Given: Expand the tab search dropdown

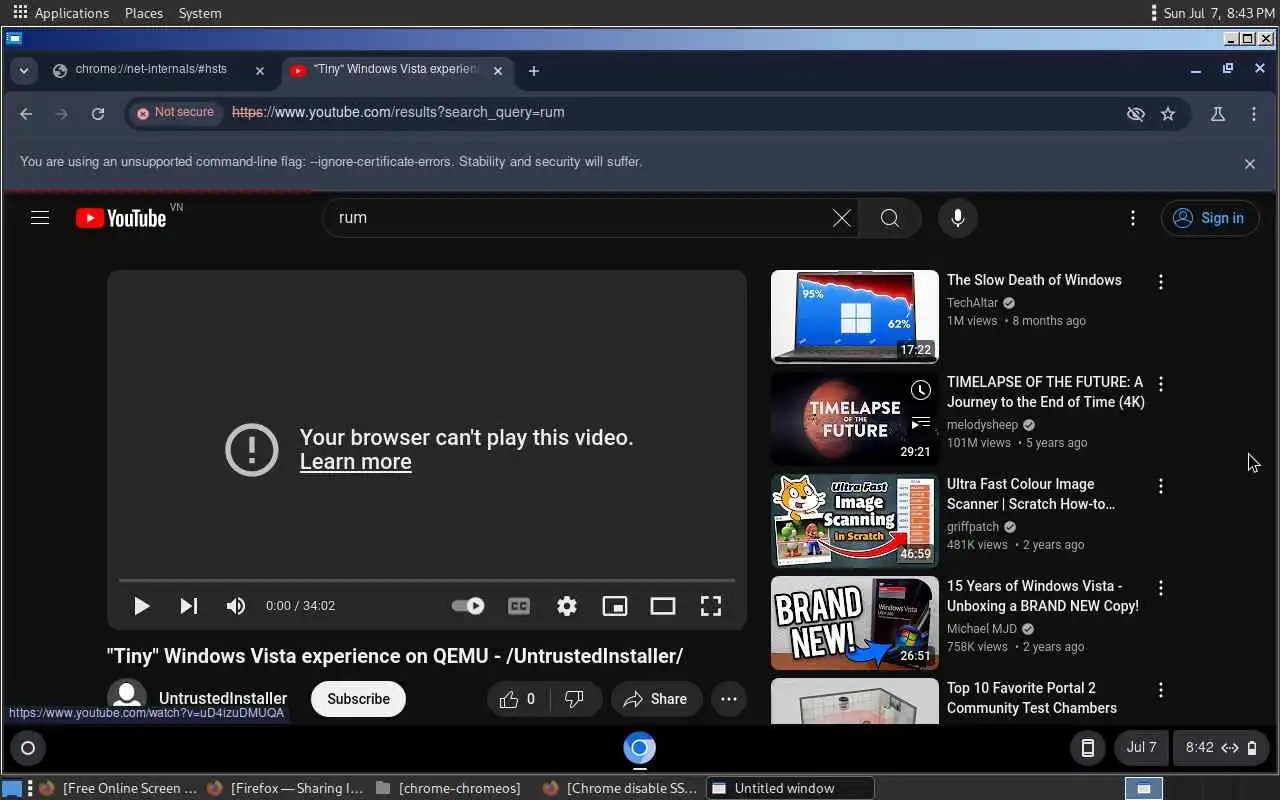Looking at the screenshot, I should pyautogui.click(x=23, y=71).
